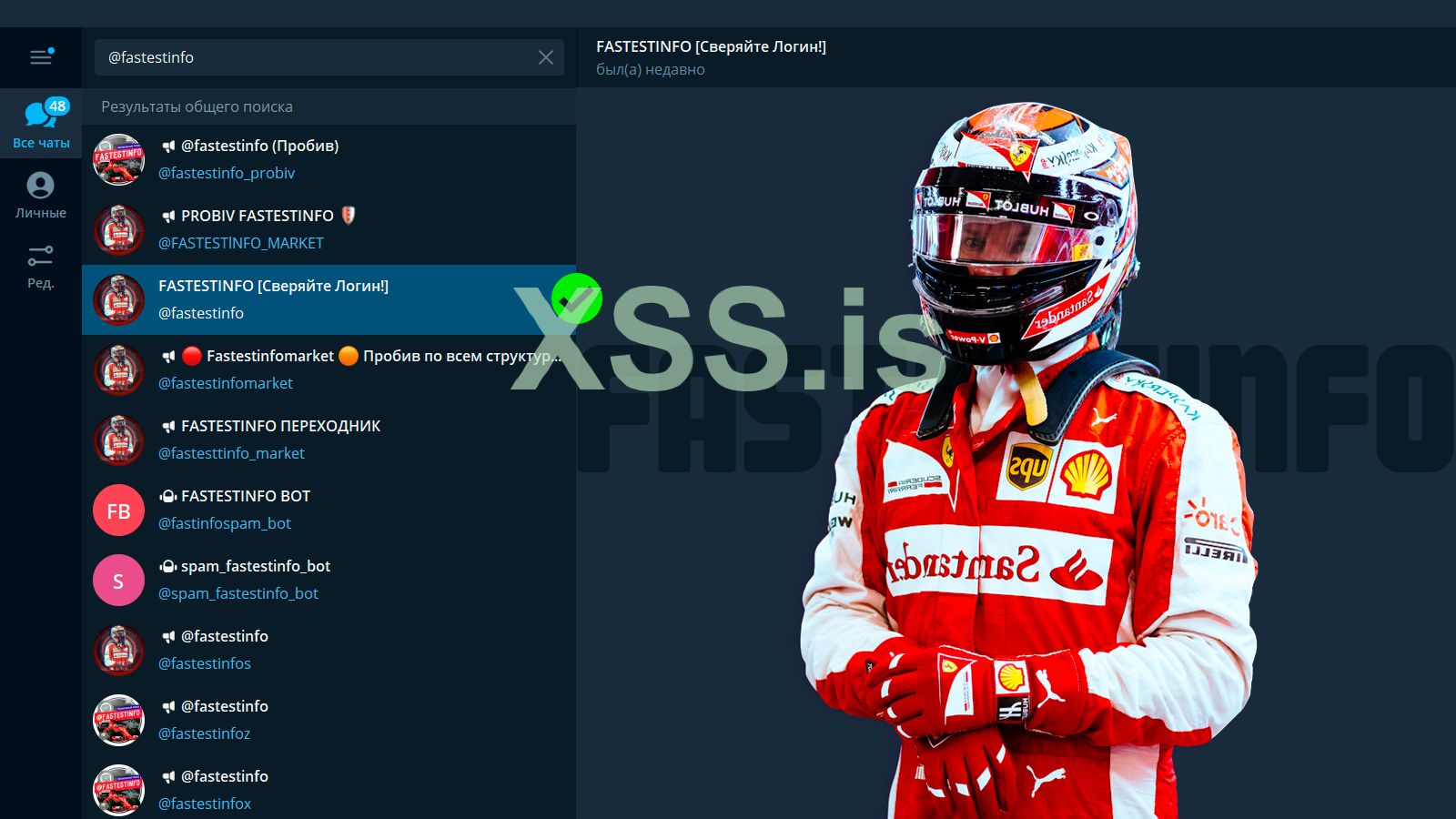The width and height of the screenshot is (1456, 819).
Task: Click avatar of @fastesttinfo_market channel
Action: [118, 440]
